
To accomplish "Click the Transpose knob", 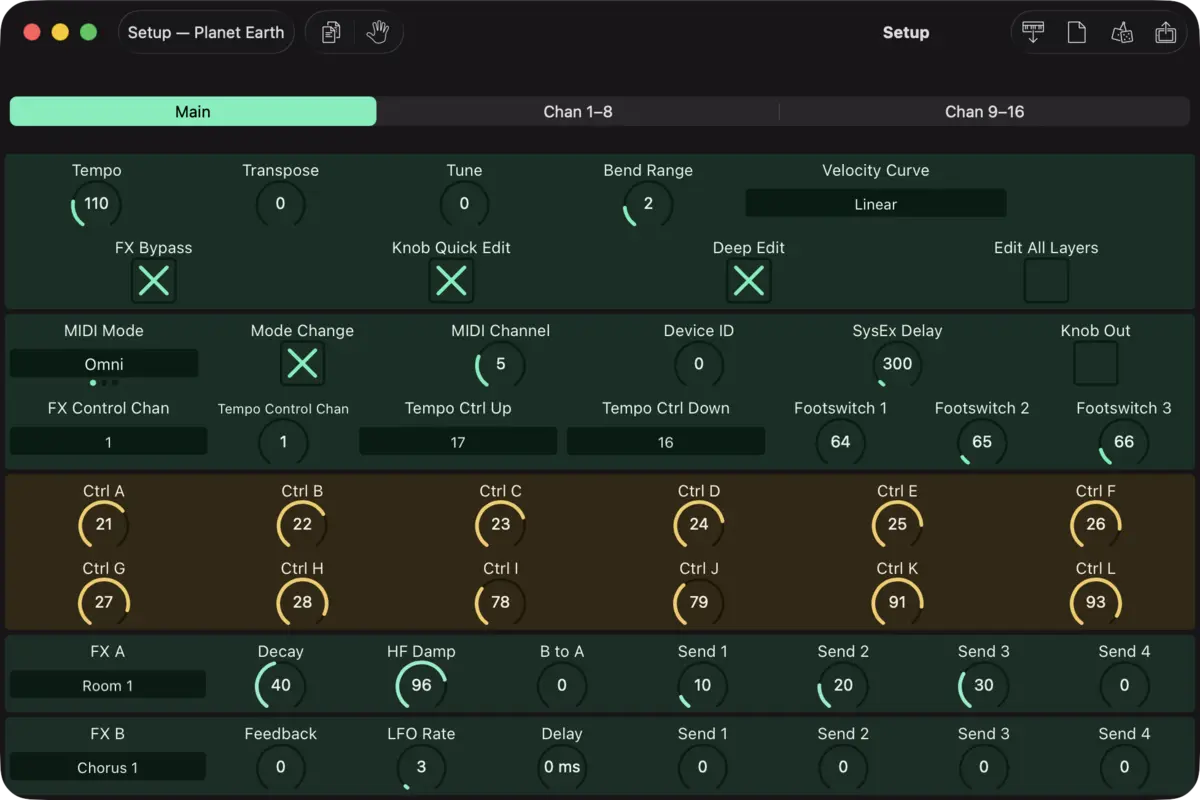I will pyautogui.click(x=280, y=204).
